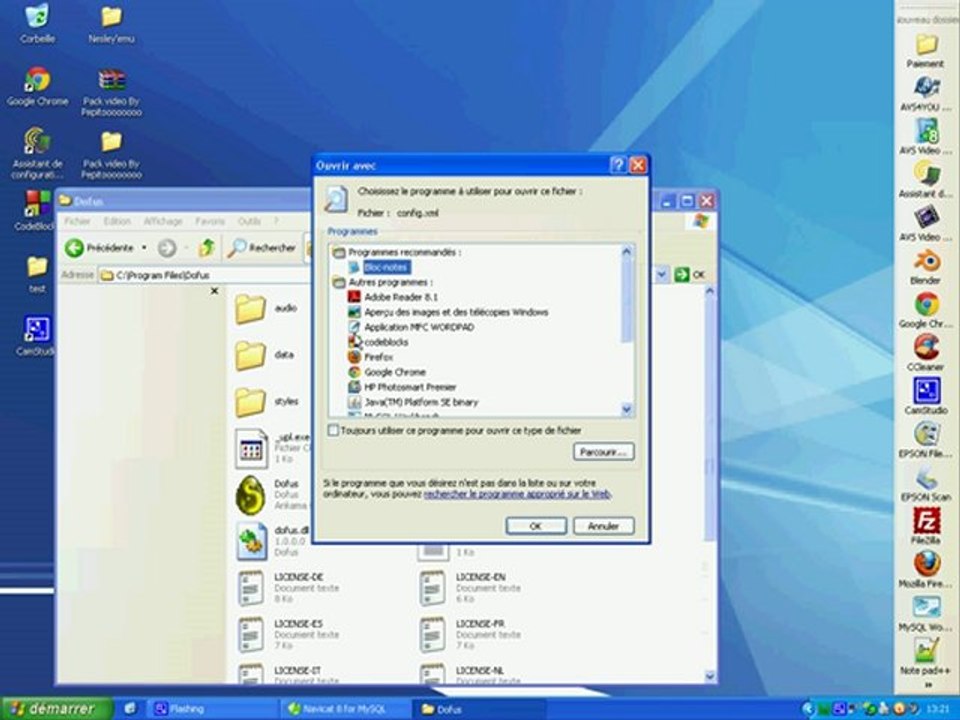Open the Affichage menu in Dofus window
Screen dimensions: 960x720
pos(163,221)
